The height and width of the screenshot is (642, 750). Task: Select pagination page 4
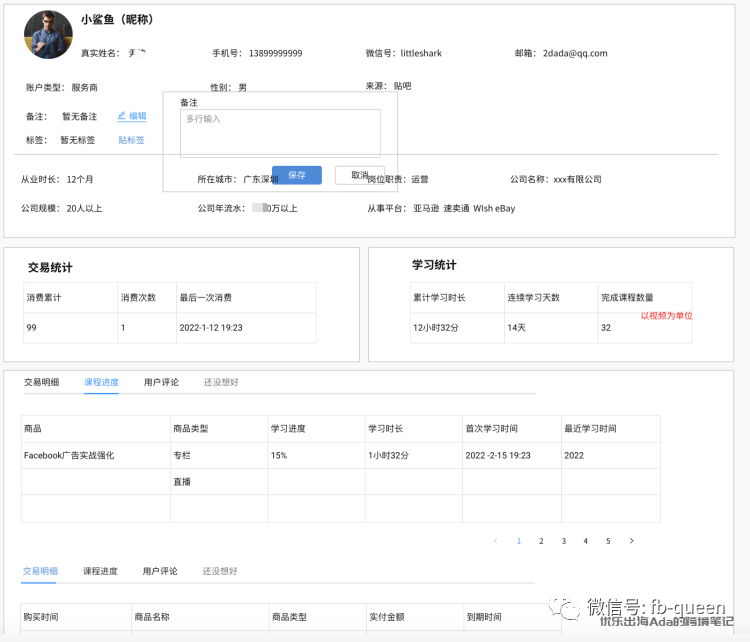(x=585, y=541)
